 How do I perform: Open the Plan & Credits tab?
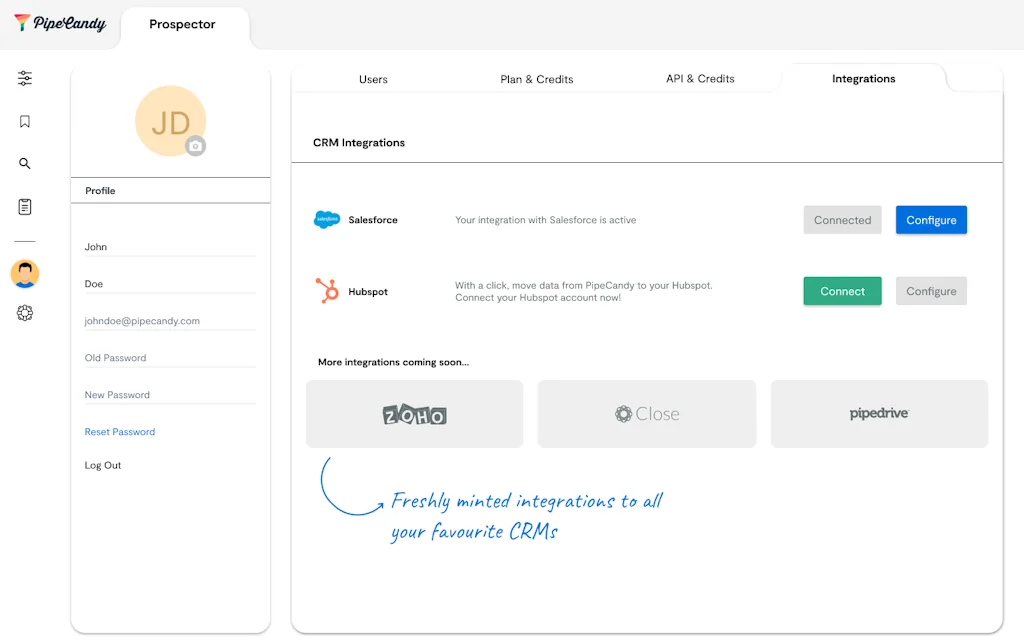tap(537, 79)
